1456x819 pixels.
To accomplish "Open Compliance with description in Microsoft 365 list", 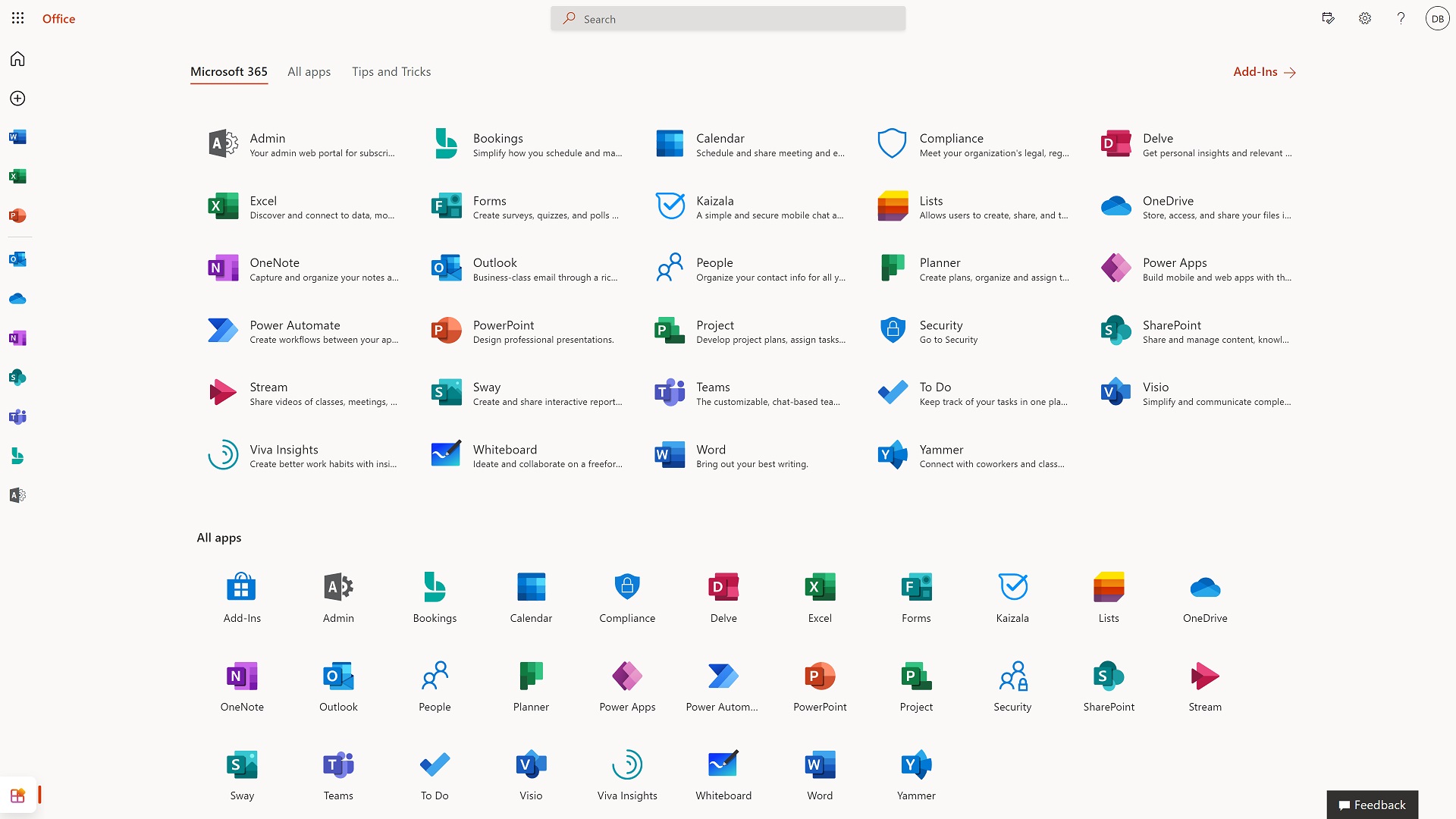I will tap(974, 144).
